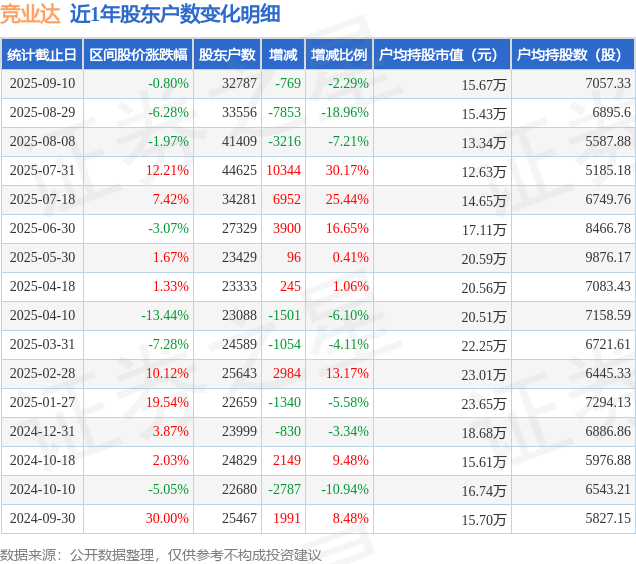Click the 统计截止日 column header
The height and width of the screenshot is (564, 636).
tap(42, 55)
